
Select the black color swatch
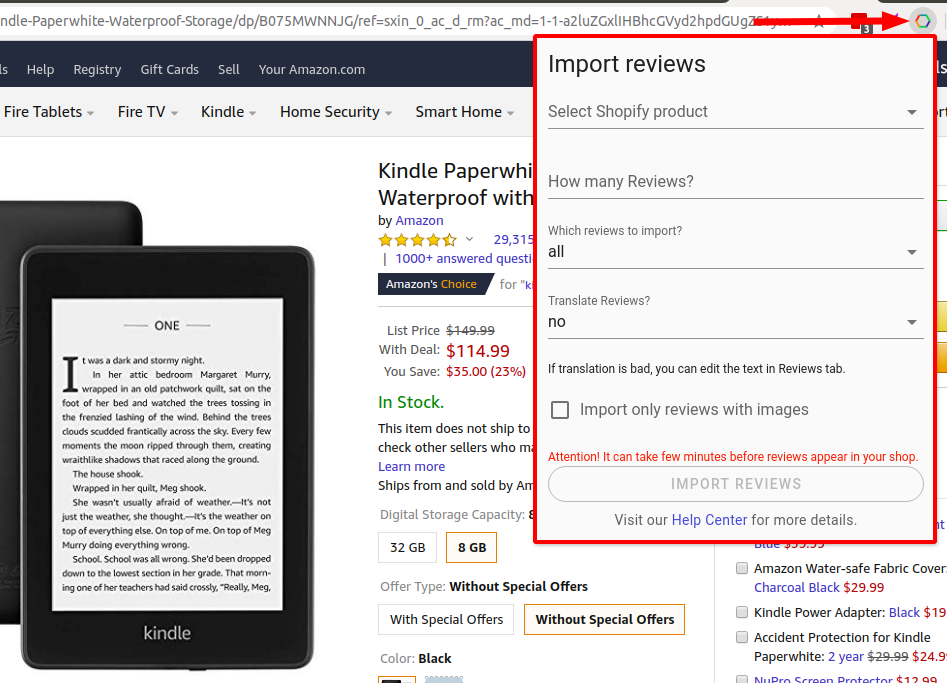(397, 679)
